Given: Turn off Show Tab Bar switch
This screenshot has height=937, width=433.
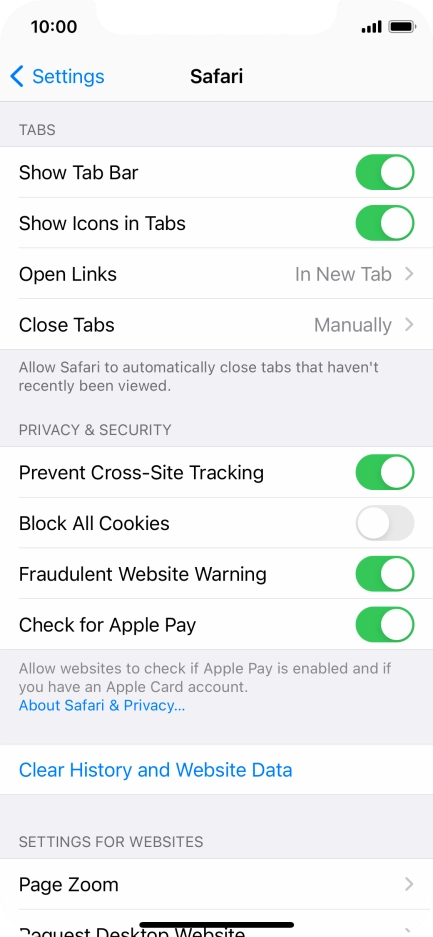Looking at the screenshot, I should coord(385,172).
